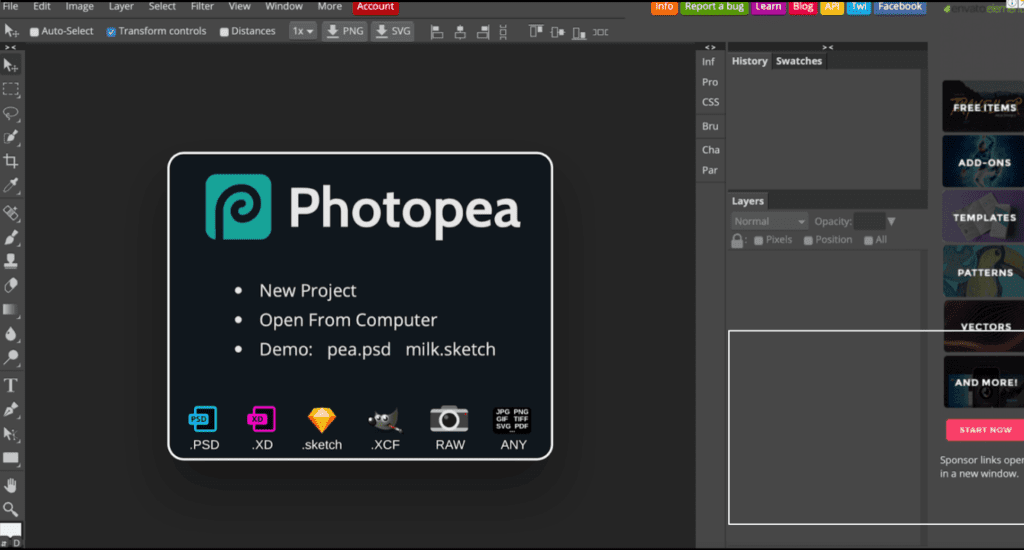
Task: Open the Select menu
Action: coord(162,7)
